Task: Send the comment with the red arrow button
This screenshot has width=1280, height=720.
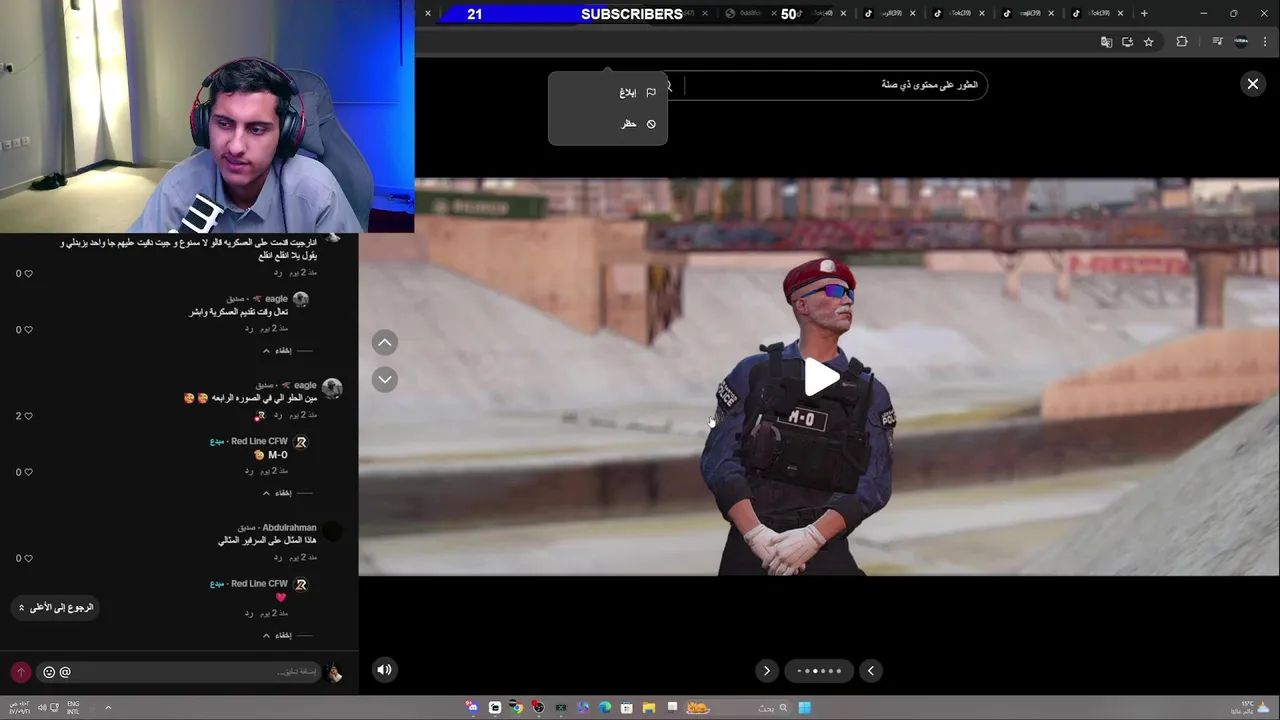Action: pyautogui.click(x=21, y=672)
